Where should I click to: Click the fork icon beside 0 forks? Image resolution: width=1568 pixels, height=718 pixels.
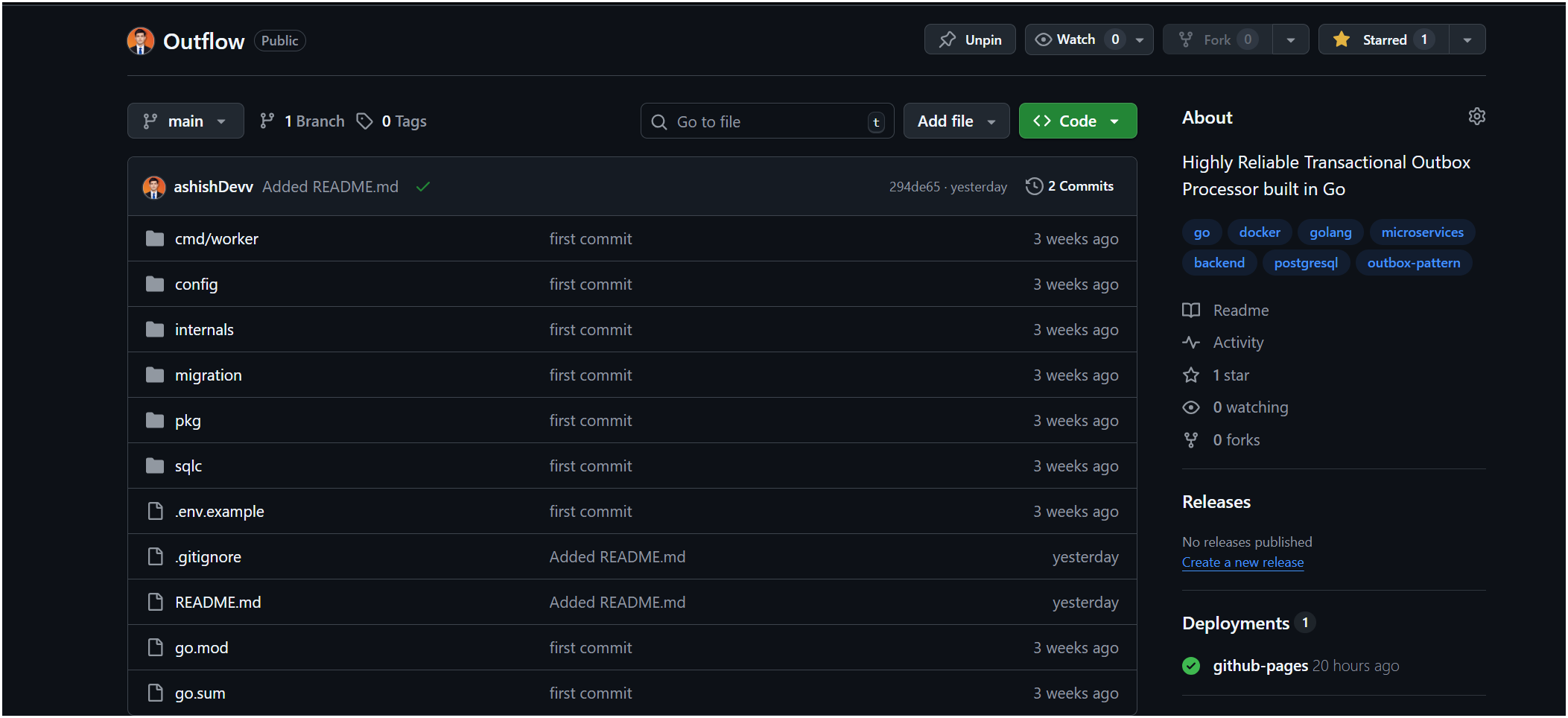1191,439
